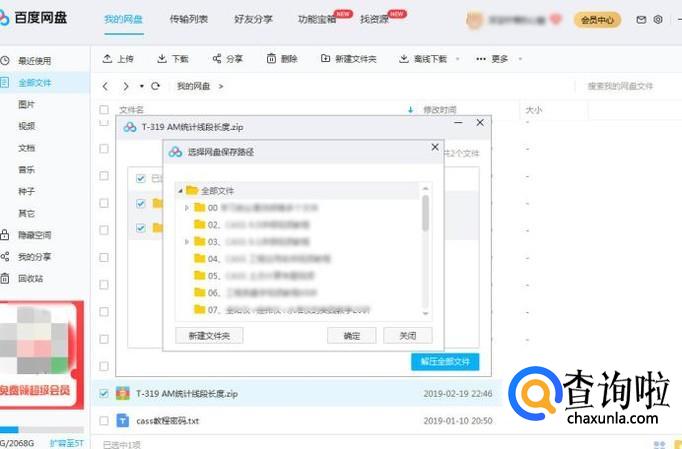Switch to the 我的网盘 tab
This screenshot has height=449, width=682.
point(124,19)
